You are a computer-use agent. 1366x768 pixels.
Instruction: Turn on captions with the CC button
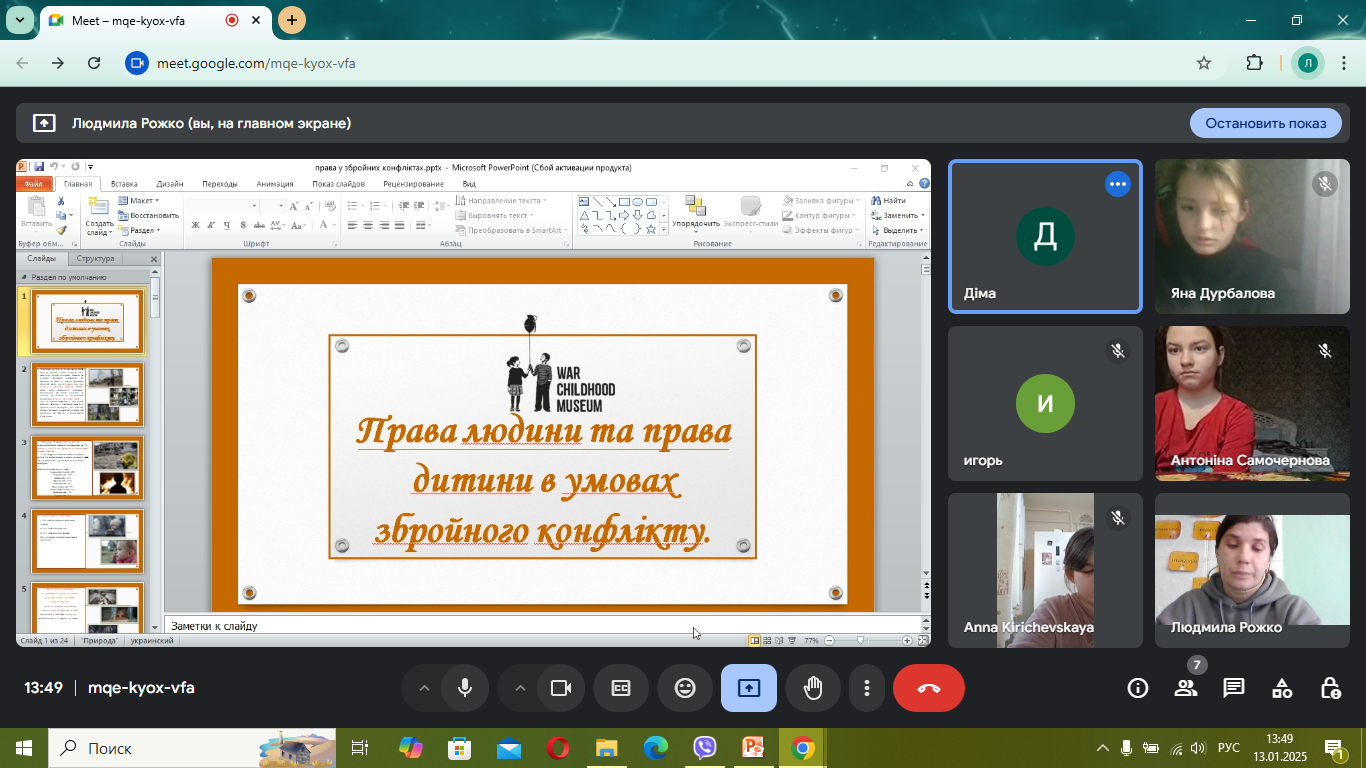pyautogui.click(x=621, y=688)
